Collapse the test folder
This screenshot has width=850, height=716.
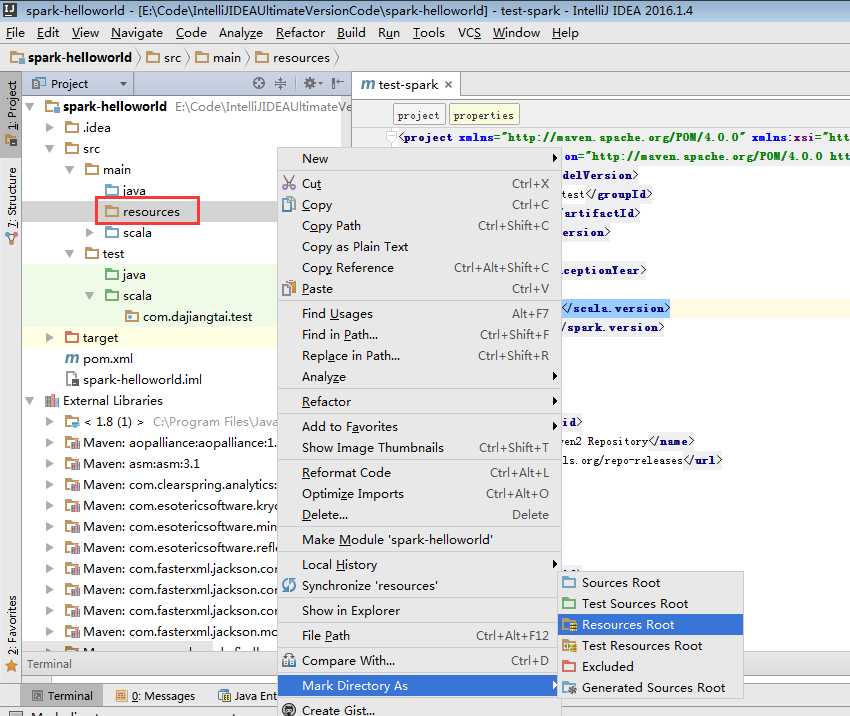click(70, 254)
